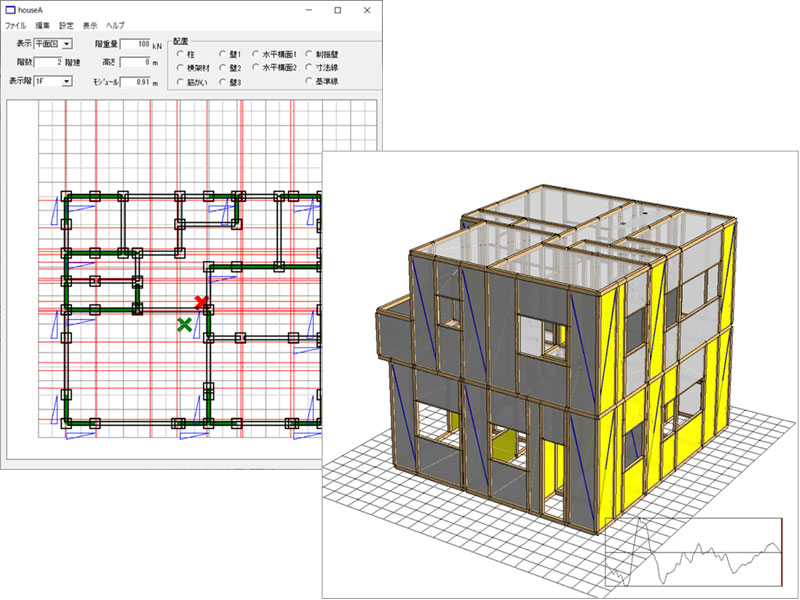This screenshot has height=600, width=800.
Task: Click the green X marker on floor plan
Action: click(184, 324)
